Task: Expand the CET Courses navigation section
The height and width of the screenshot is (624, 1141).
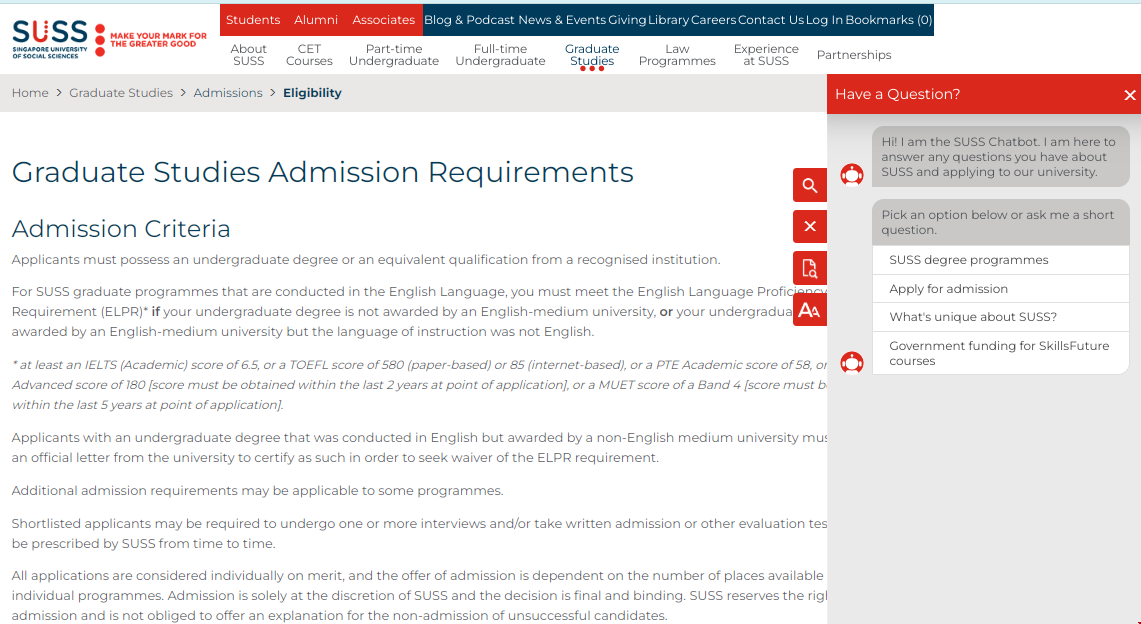Action: 308,55
